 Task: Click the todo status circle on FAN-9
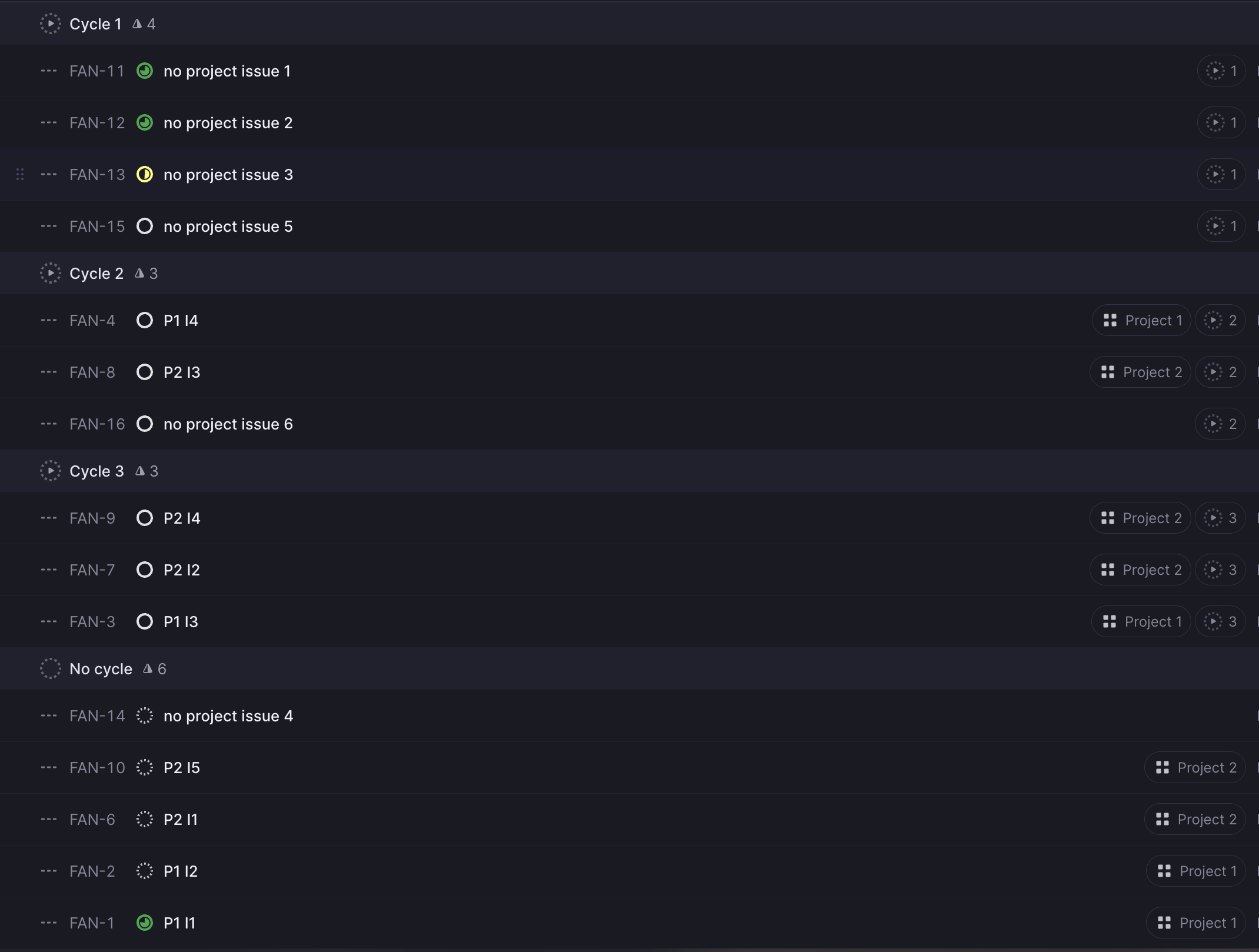(x=145, y=518)
